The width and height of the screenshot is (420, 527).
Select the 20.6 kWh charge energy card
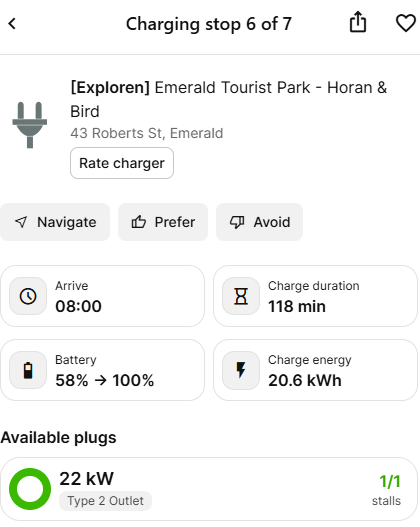pos(316,370)
